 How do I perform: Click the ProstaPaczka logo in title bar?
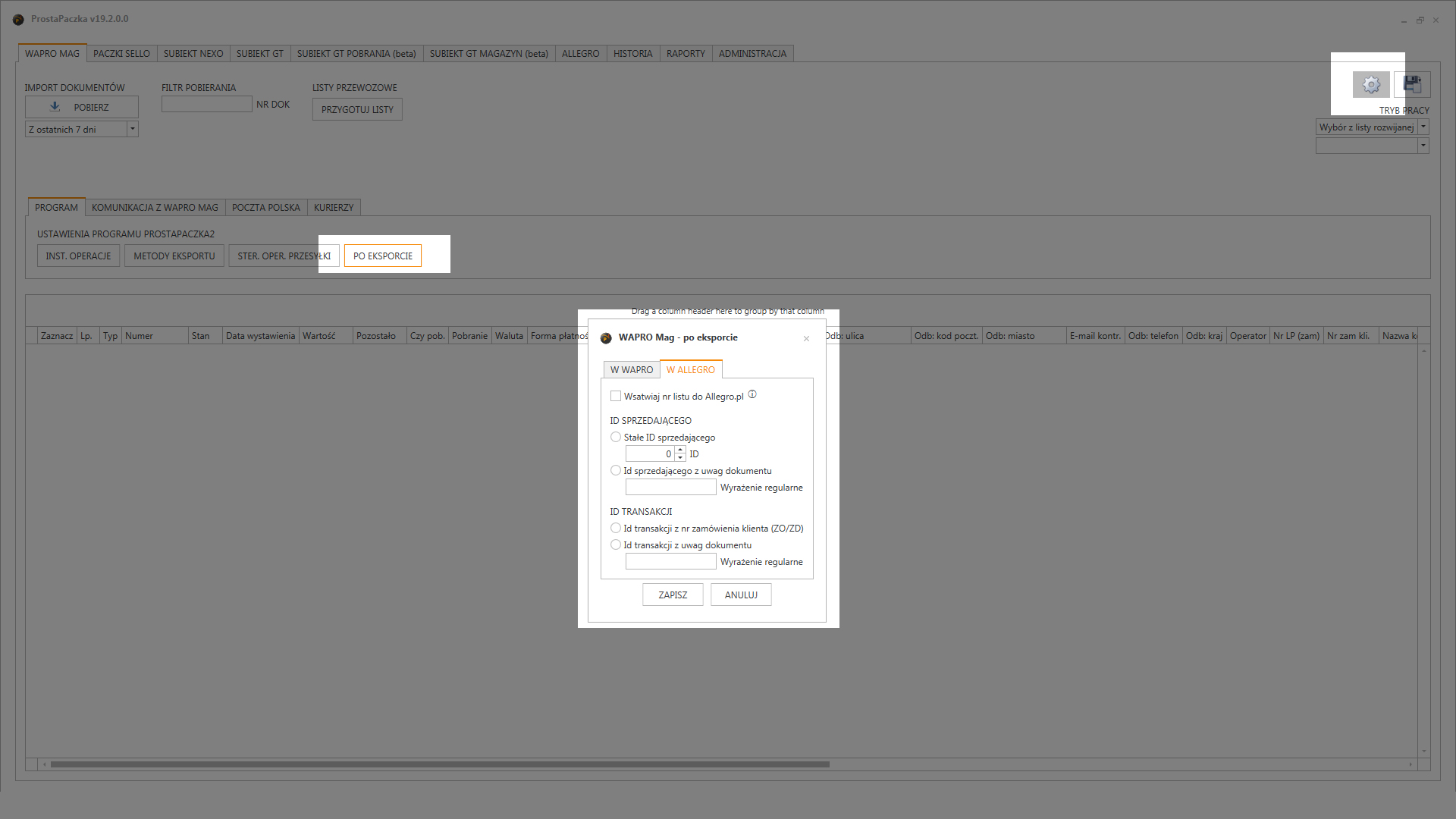(x=18, y=19)
